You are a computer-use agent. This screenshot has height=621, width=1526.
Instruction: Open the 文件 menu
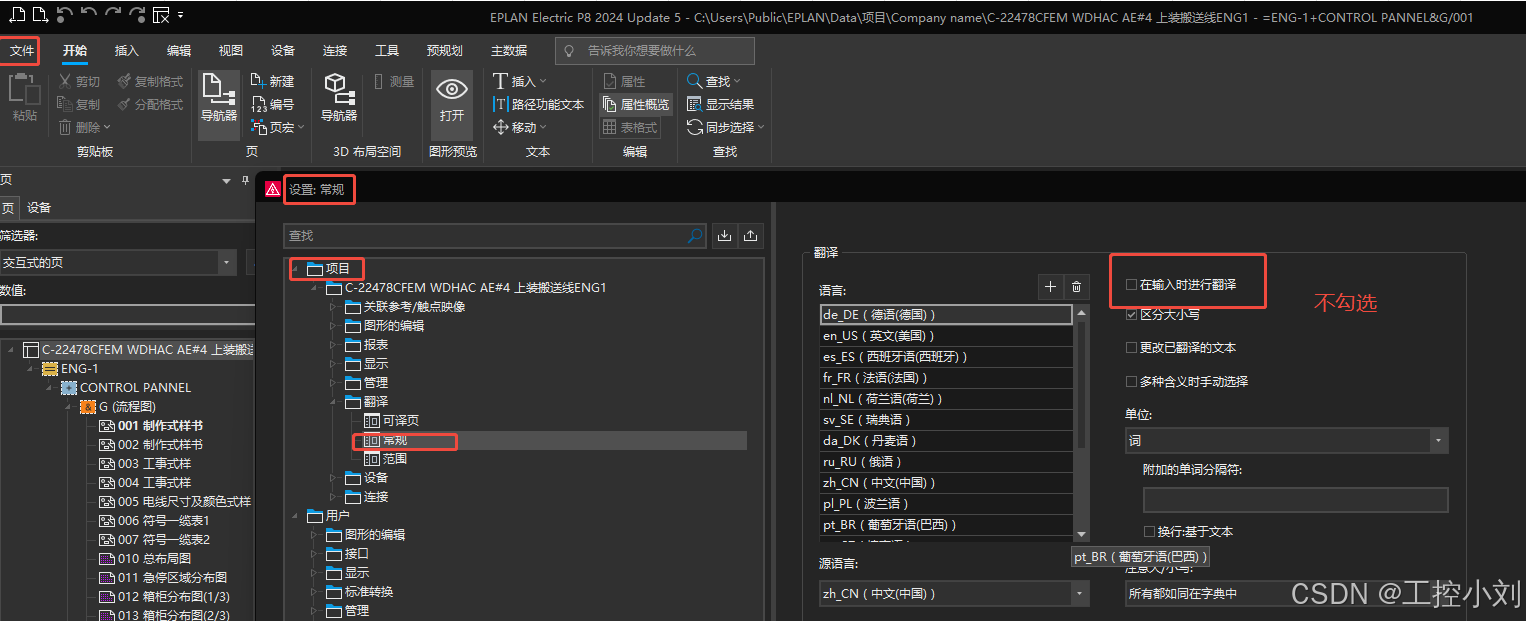click(22, 50)
